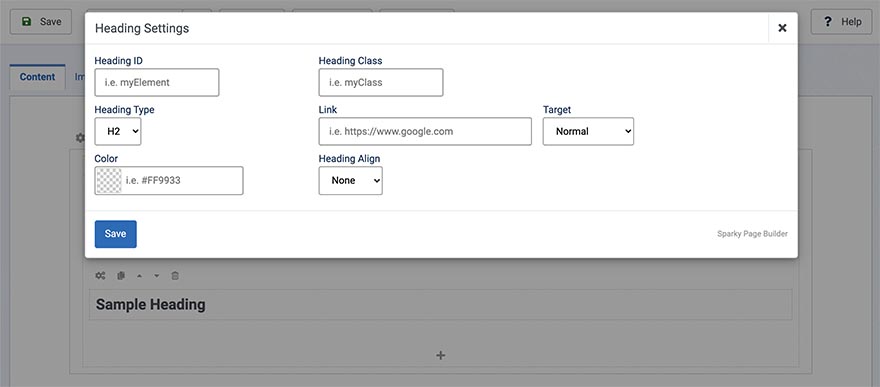880x387 pixels.
Task: Click the Link label
Action: [x=328, y=110]
